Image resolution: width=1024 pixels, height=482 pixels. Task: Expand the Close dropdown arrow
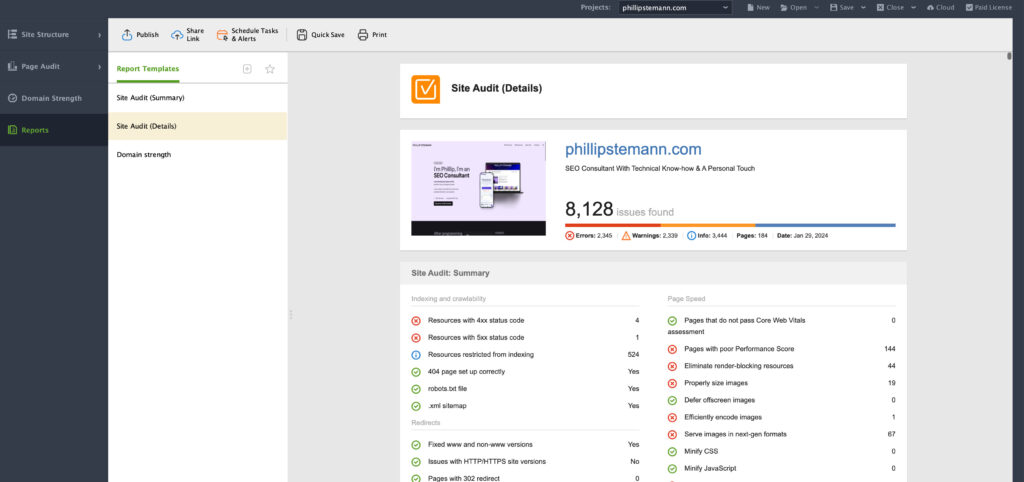click(913, 8)
